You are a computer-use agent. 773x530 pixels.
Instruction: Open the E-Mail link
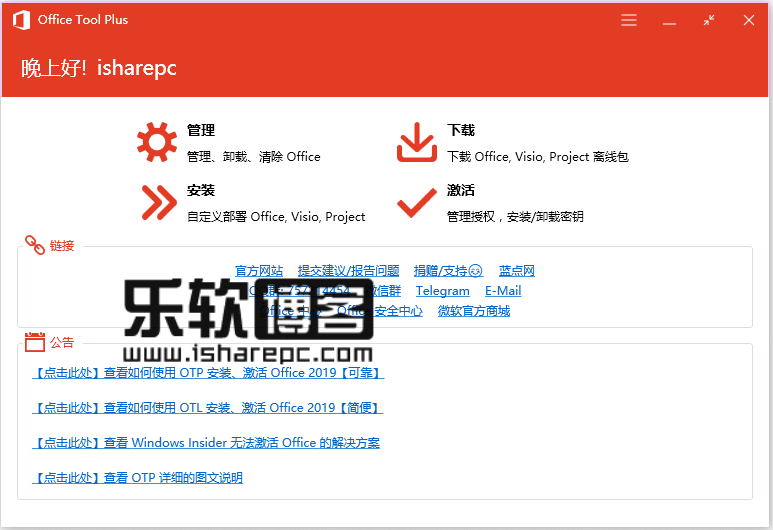[503, 291]
